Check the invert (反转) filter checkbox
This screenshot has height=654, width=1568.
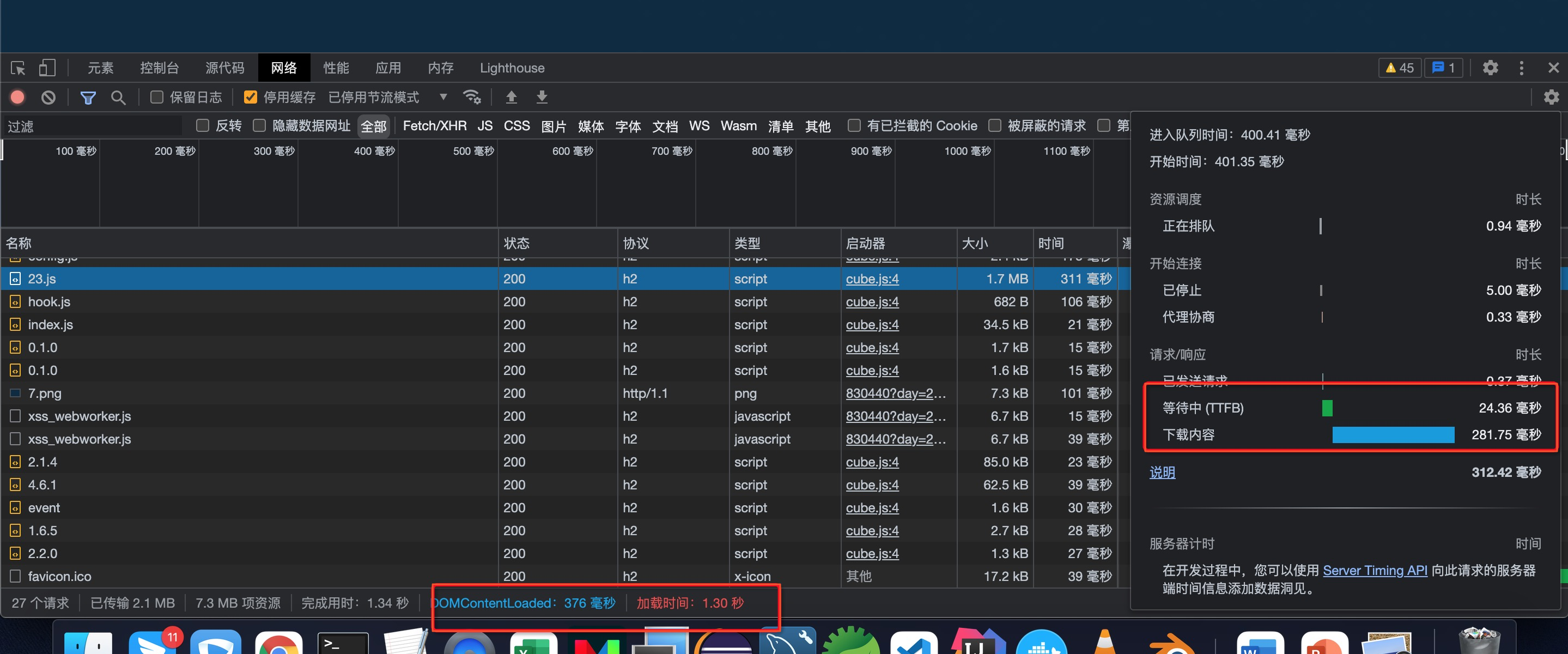(x=203, y=125)
